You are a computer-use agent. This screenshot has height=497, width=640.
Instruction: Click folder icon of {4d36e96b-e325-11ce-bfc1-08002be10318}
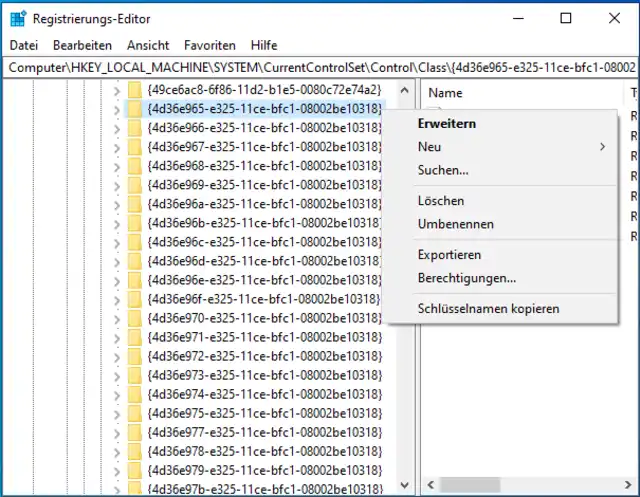135,223
